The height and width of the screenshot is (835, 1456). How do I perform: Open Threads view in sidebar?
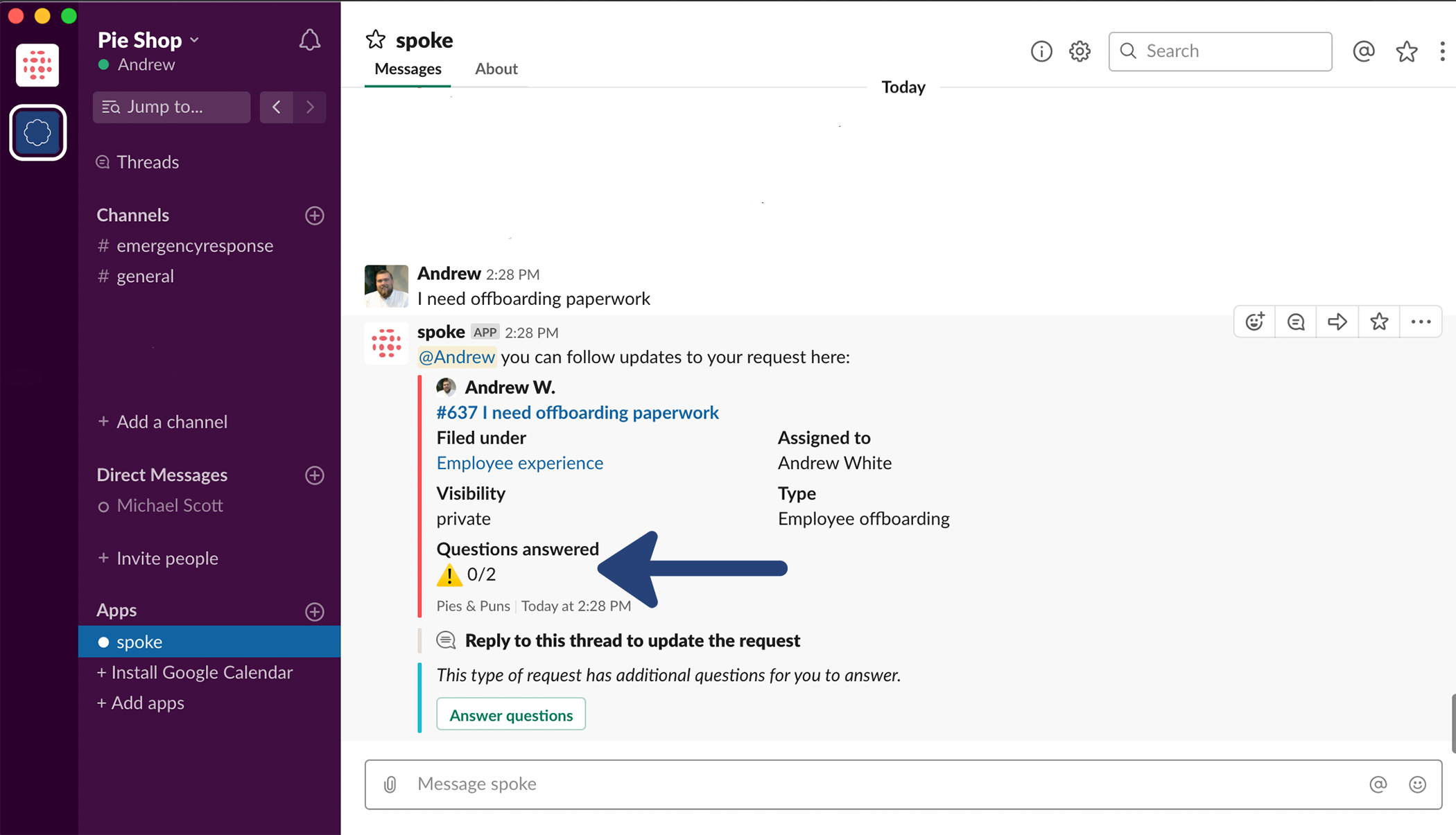click(x=137, y=162)
